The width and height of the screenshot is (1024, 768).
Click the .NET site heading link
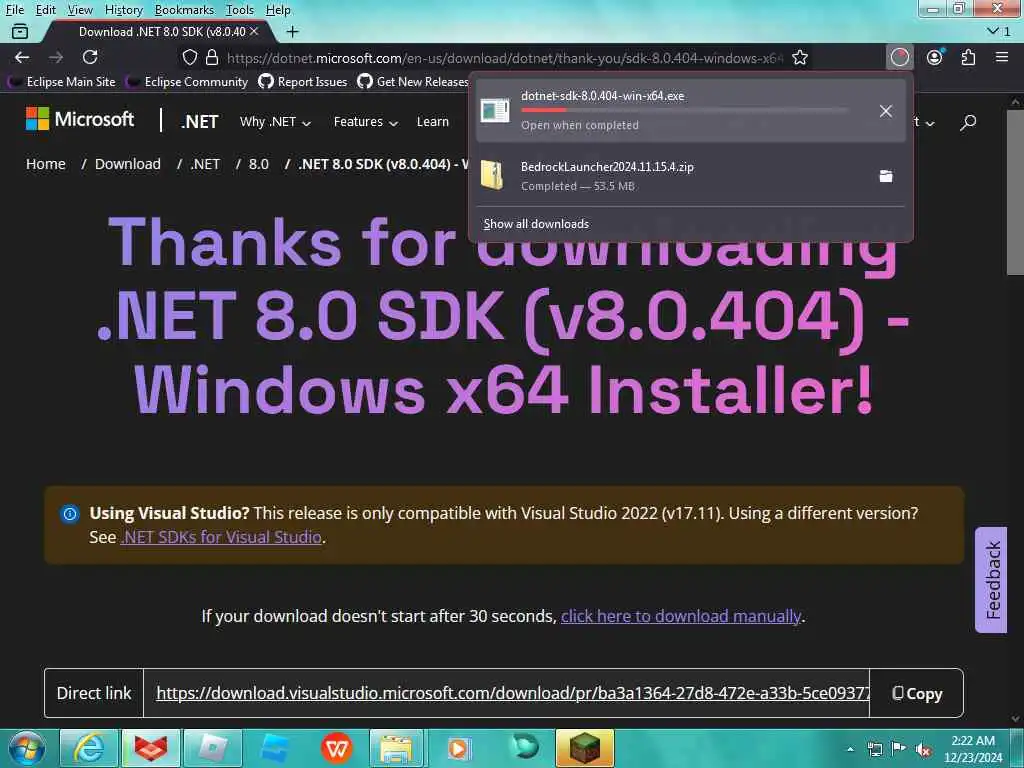pos(199,121)
